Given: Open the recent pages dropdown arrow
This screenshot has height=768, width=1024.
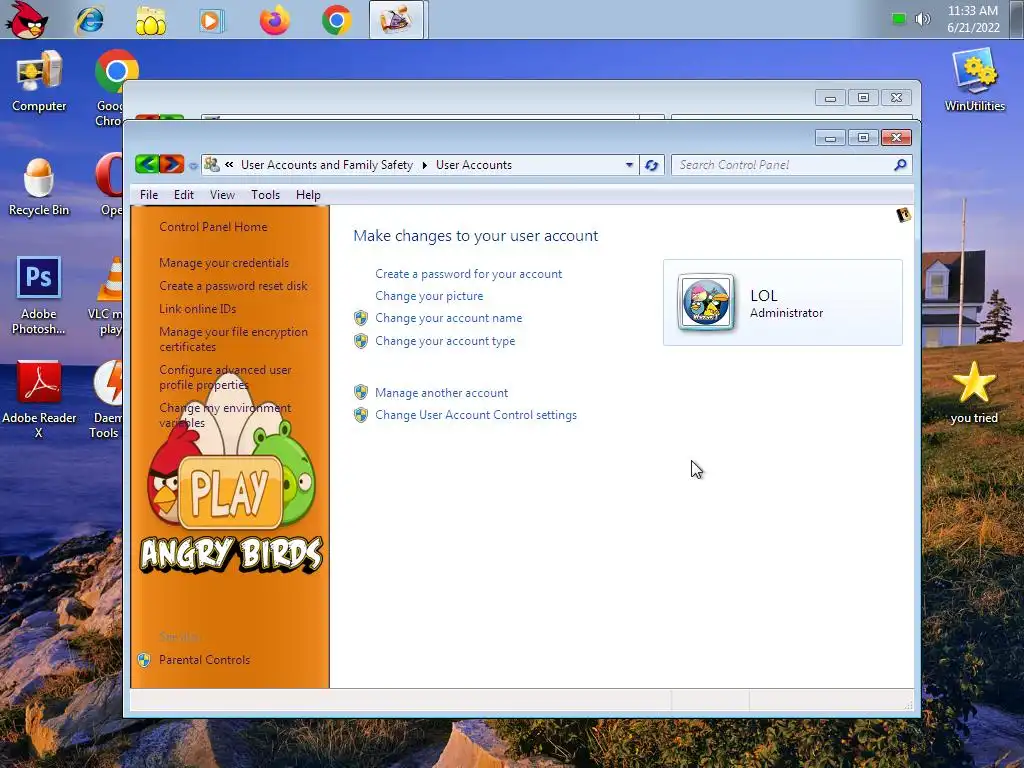Looking at the screenshot, I should pos(193,166).
